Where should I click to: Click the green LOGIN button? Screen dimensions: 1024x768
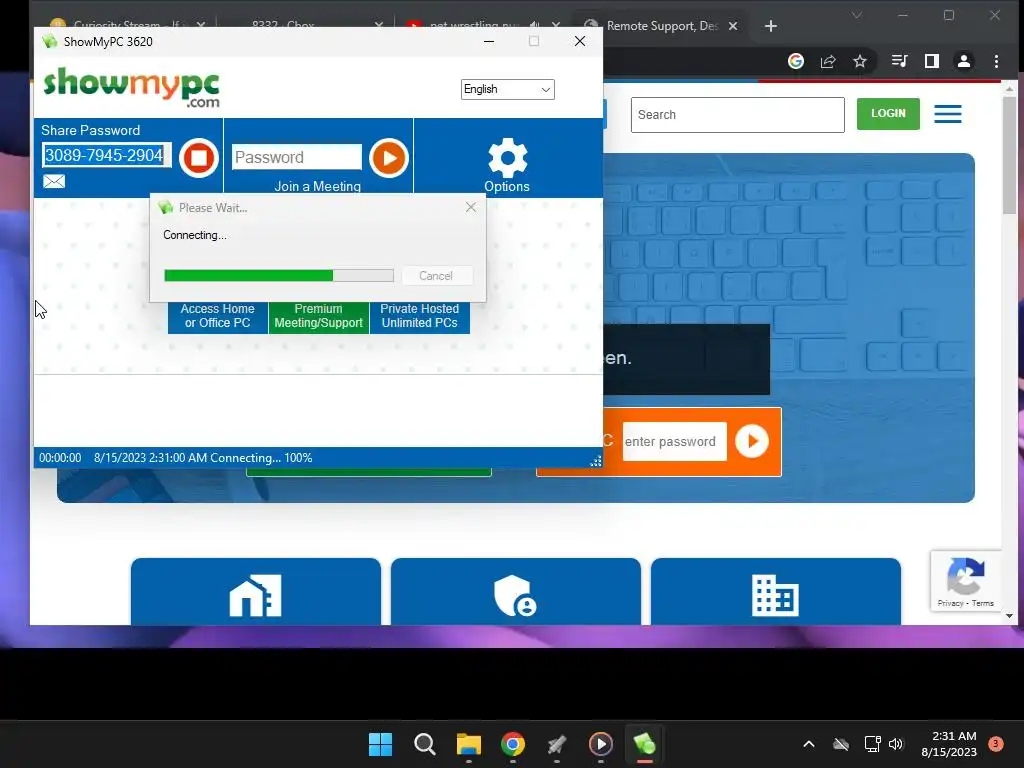(888, 114)
